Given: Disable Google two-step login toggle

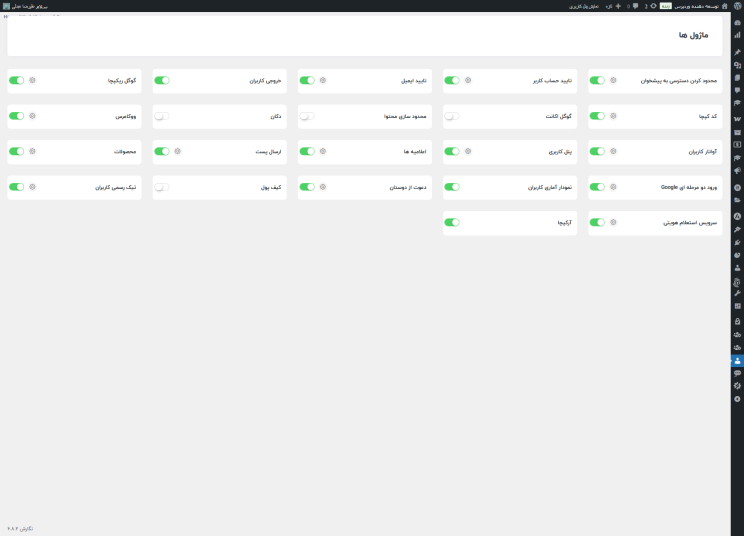Looking at the screenshot, I should [597, 187].
